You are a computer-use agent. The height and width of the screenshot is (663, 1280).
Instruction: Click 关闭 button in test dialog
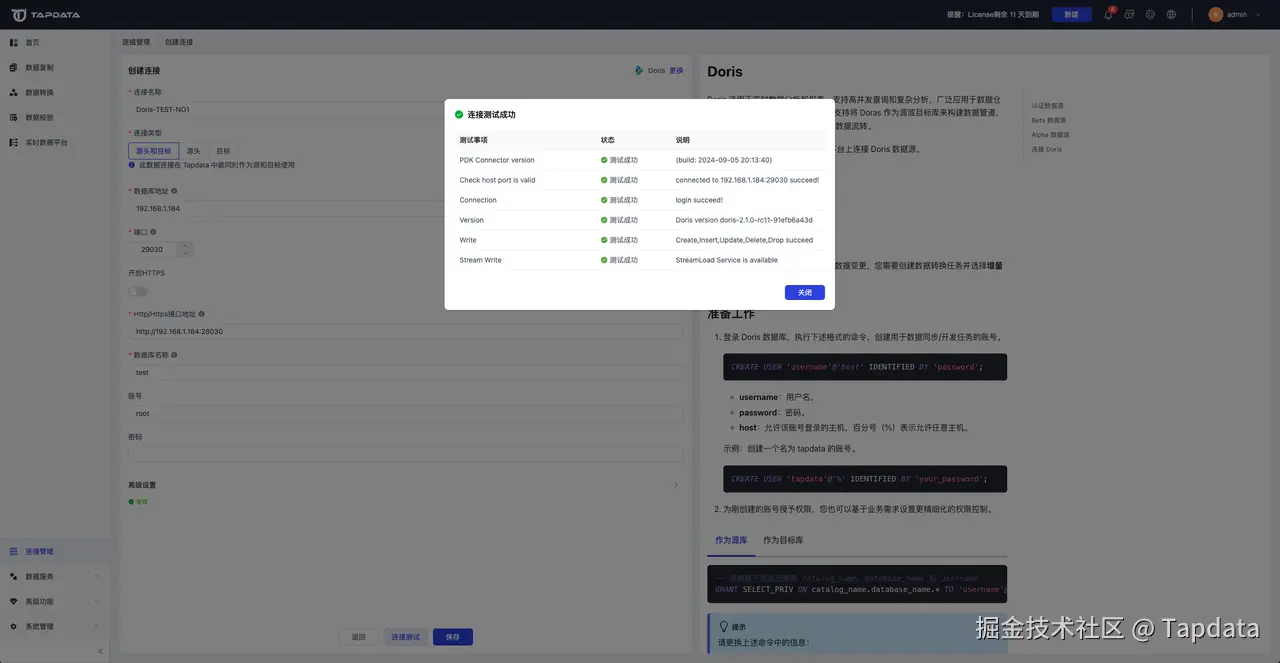point(805,292)
